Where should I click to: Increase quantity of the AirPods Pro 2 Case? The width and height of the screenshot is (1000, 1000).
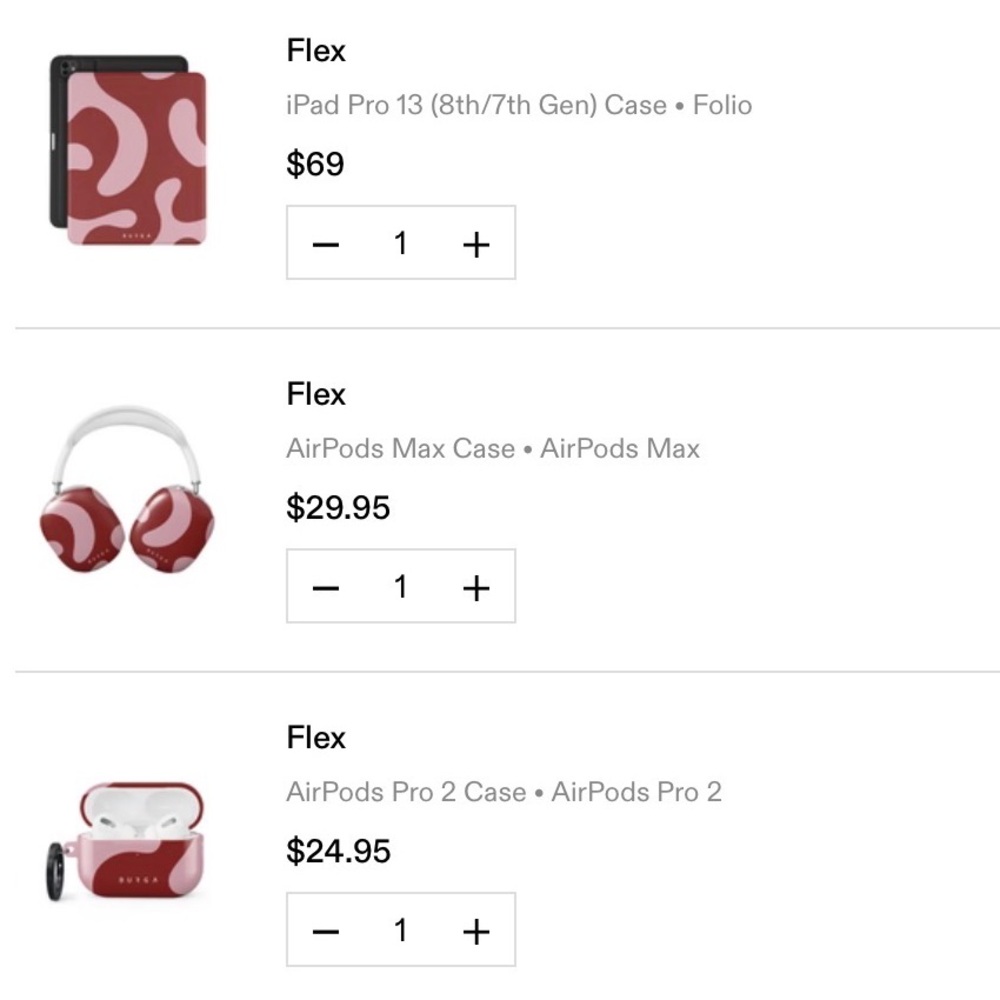point(477,930)
